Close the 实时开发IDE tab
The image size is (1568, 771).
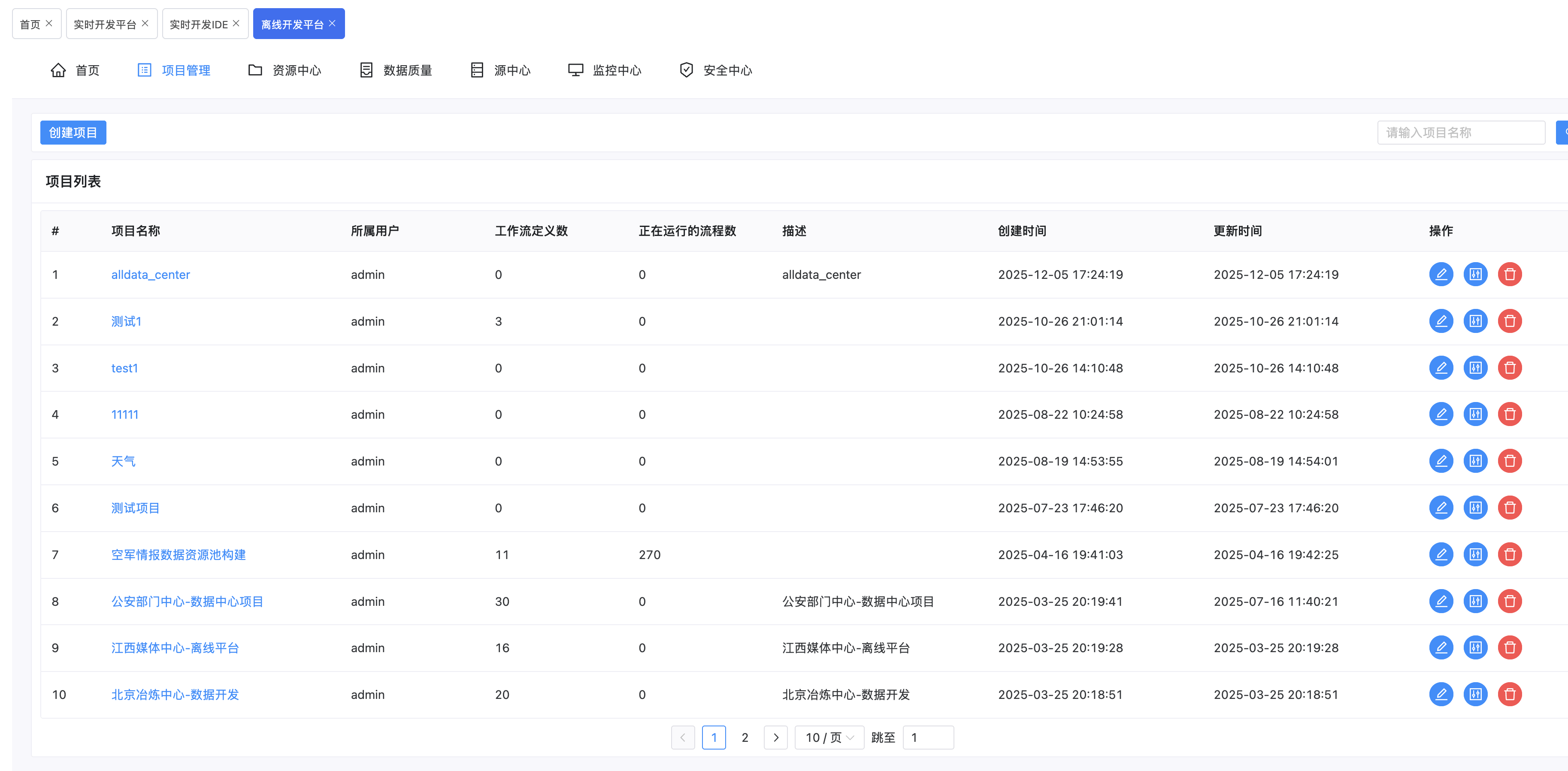tap(236, 23)
